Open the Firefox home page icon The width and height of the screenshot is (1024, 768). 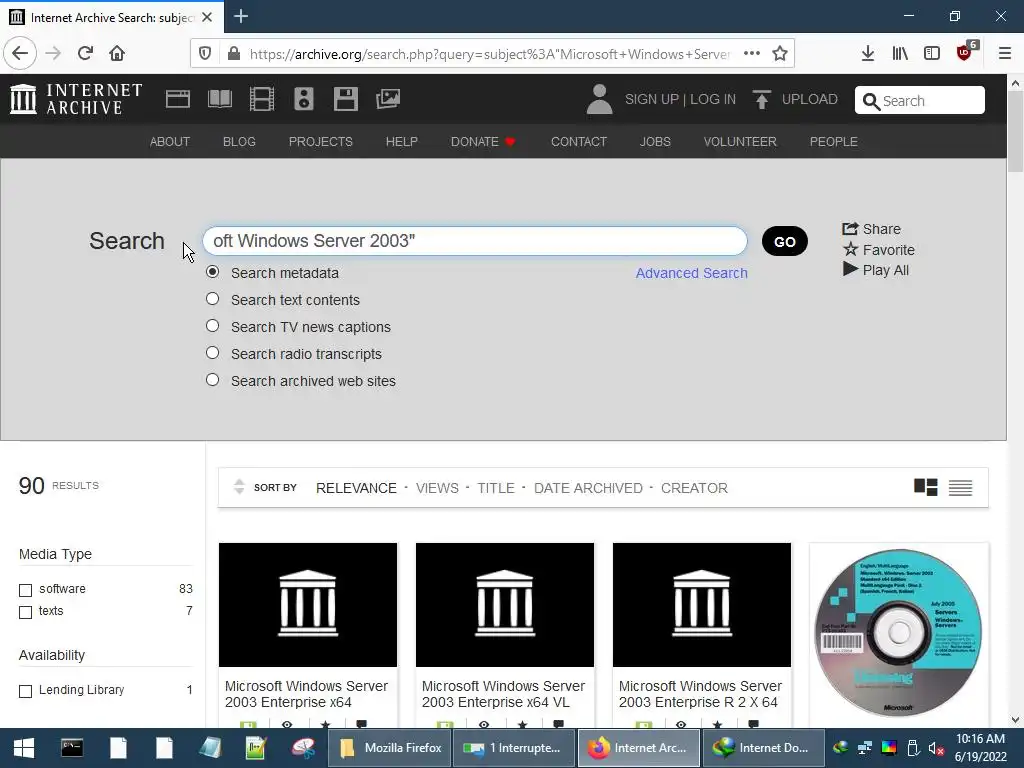coord(117,54)
